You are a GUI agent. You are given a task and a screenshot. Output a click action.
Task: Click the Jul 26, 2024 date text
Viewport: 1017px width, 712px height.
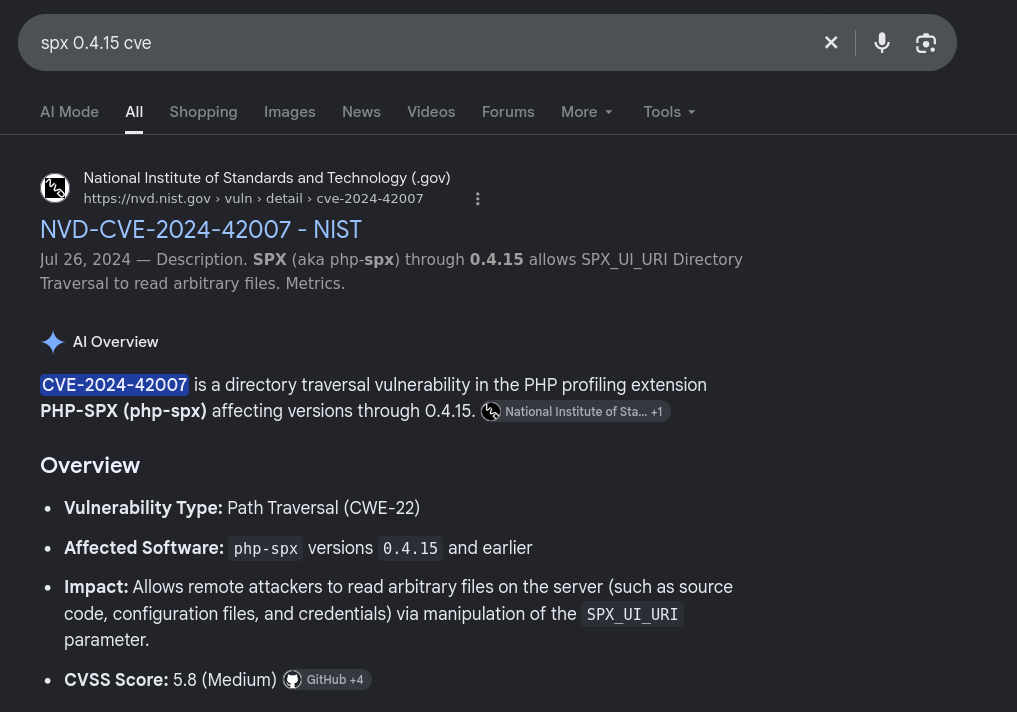coord(86,259)
